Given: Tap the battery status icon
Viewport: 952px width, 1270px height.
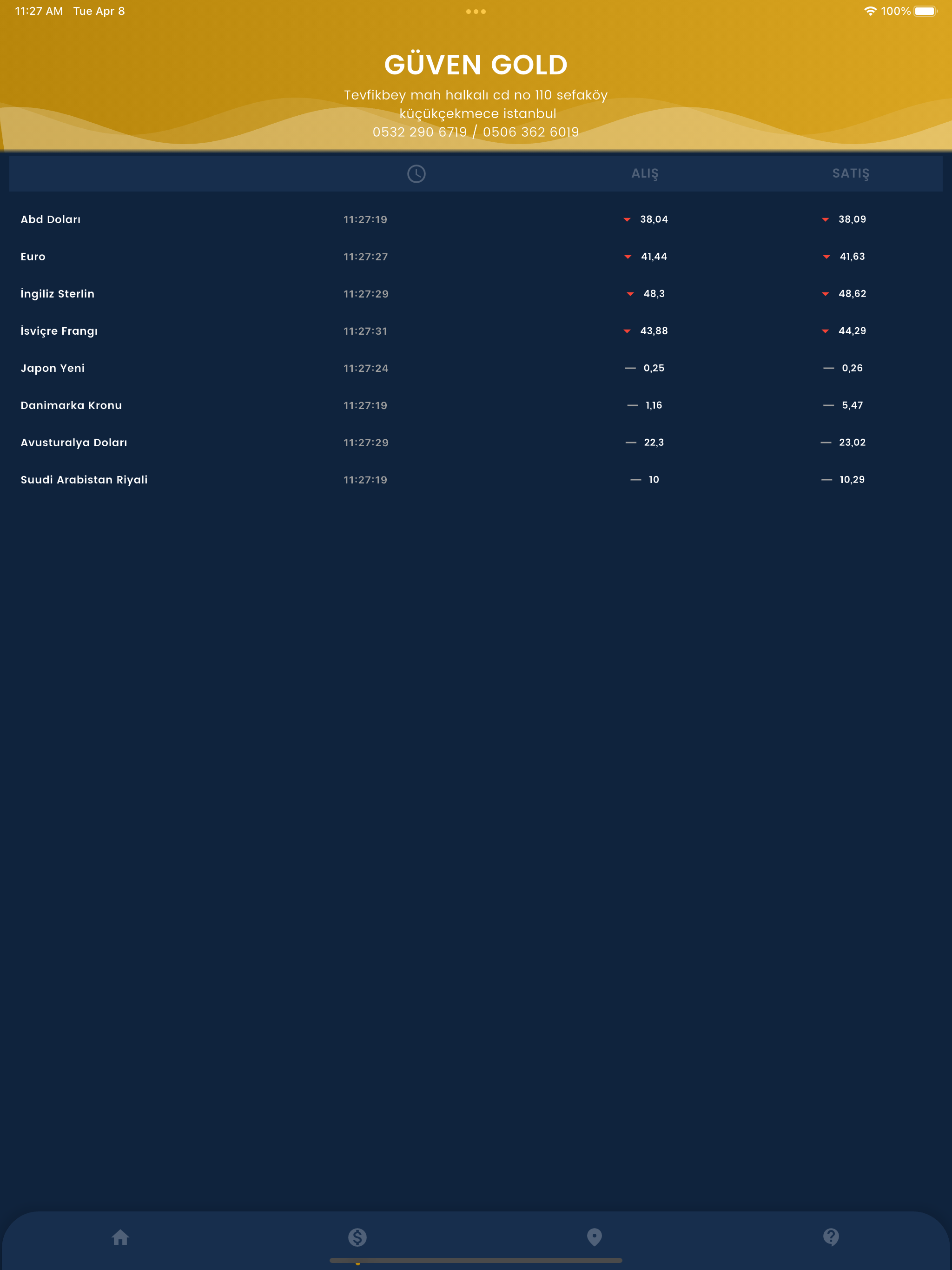Looking at the screenshot, I should [x=925, y=11].
